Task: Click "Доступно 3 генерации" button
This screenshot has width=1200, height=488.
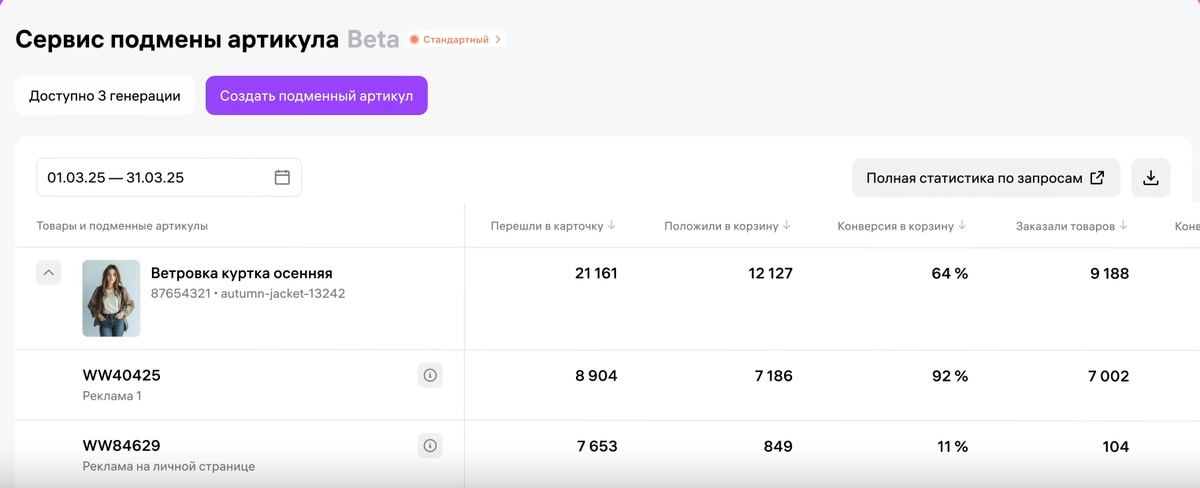Action: (105, 96)
